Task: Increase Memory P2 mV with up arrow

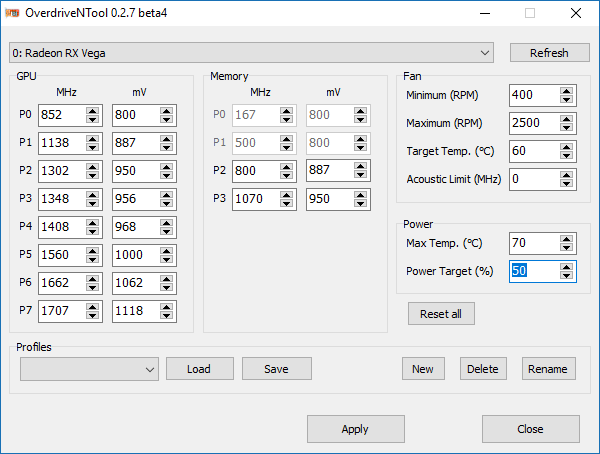Action: coord(360,166)
